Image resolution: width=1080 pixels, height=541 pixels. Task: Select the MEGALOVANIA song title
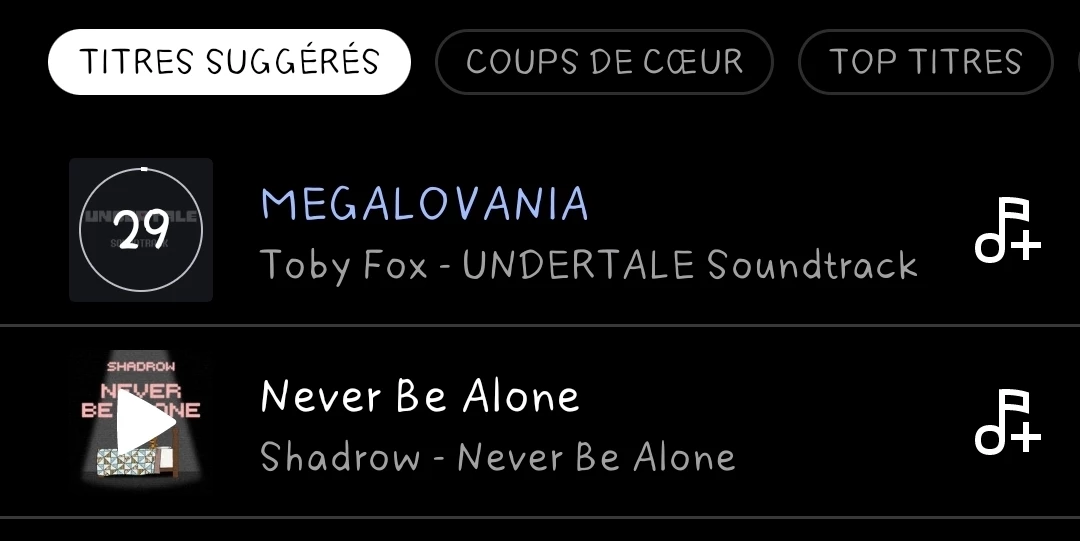(x=424, y=204)
